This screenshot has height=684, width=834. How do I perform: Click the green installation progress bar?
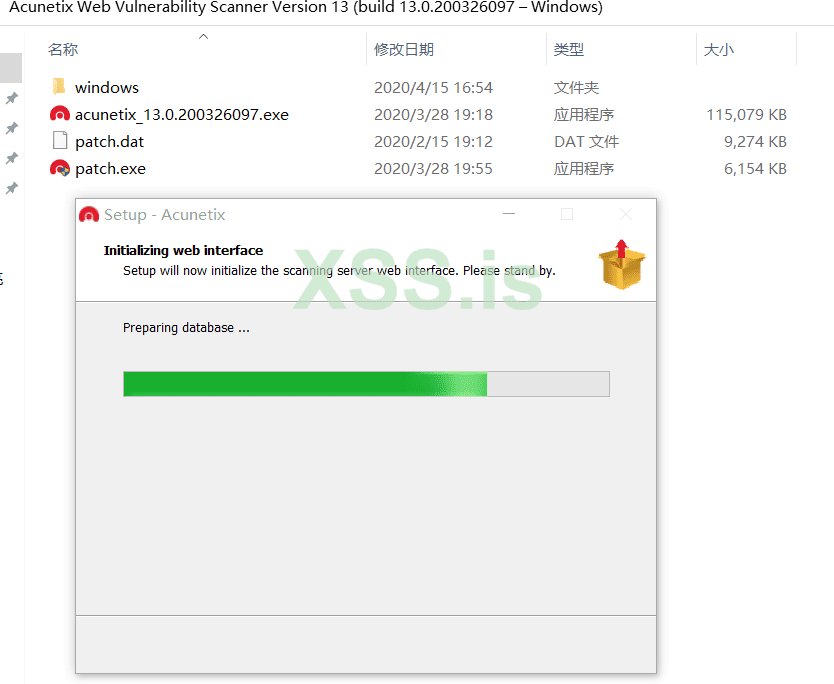click(x=366, y=384)
